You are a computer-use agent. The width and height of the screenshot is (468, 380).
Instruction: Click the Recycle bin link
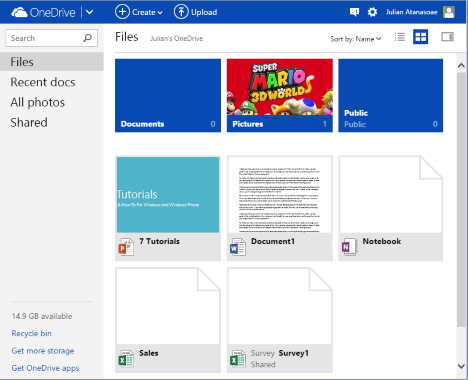pos(31,333)
